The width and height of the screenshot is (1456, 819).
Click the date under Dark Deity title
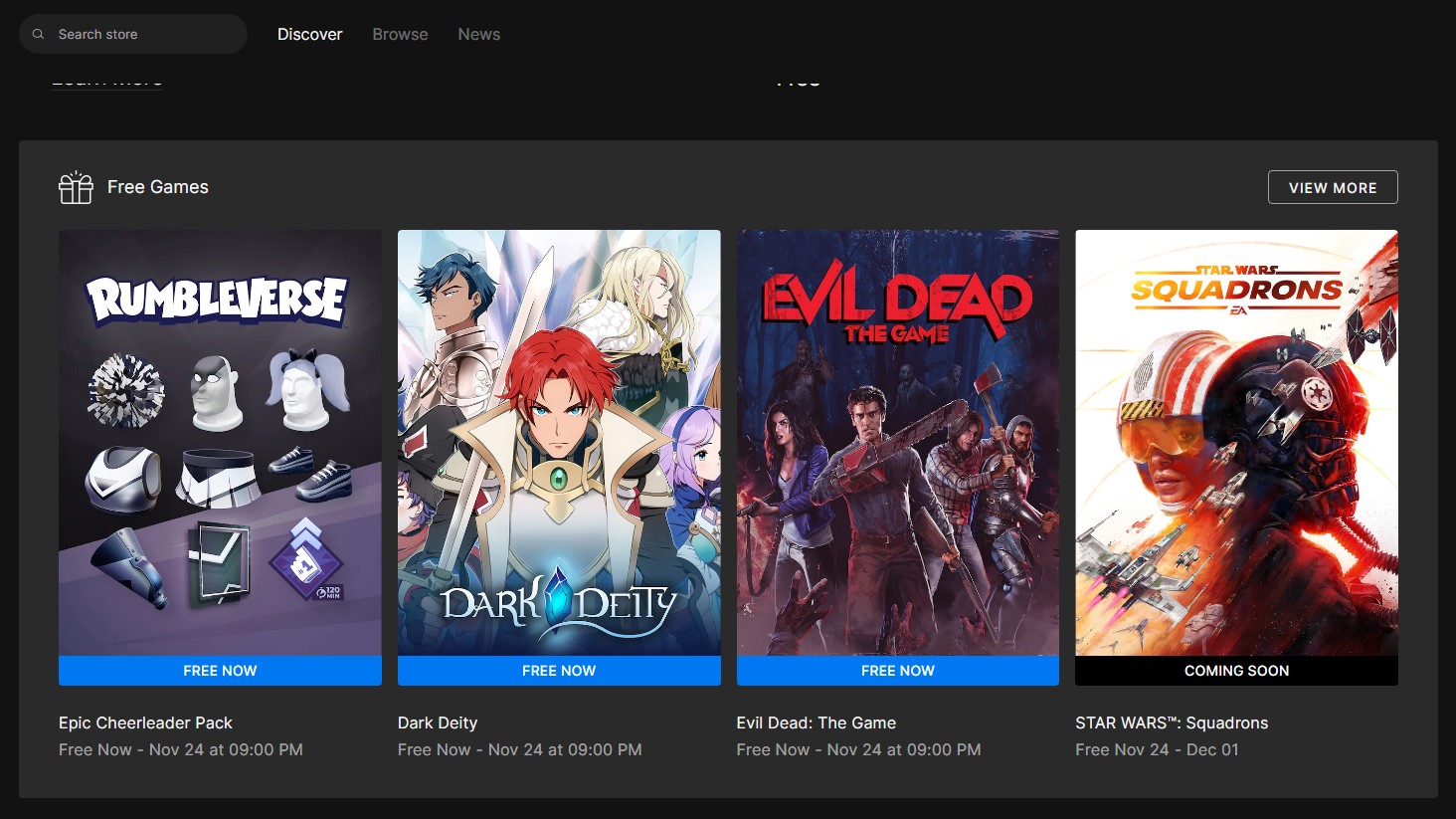coord(520,749)
